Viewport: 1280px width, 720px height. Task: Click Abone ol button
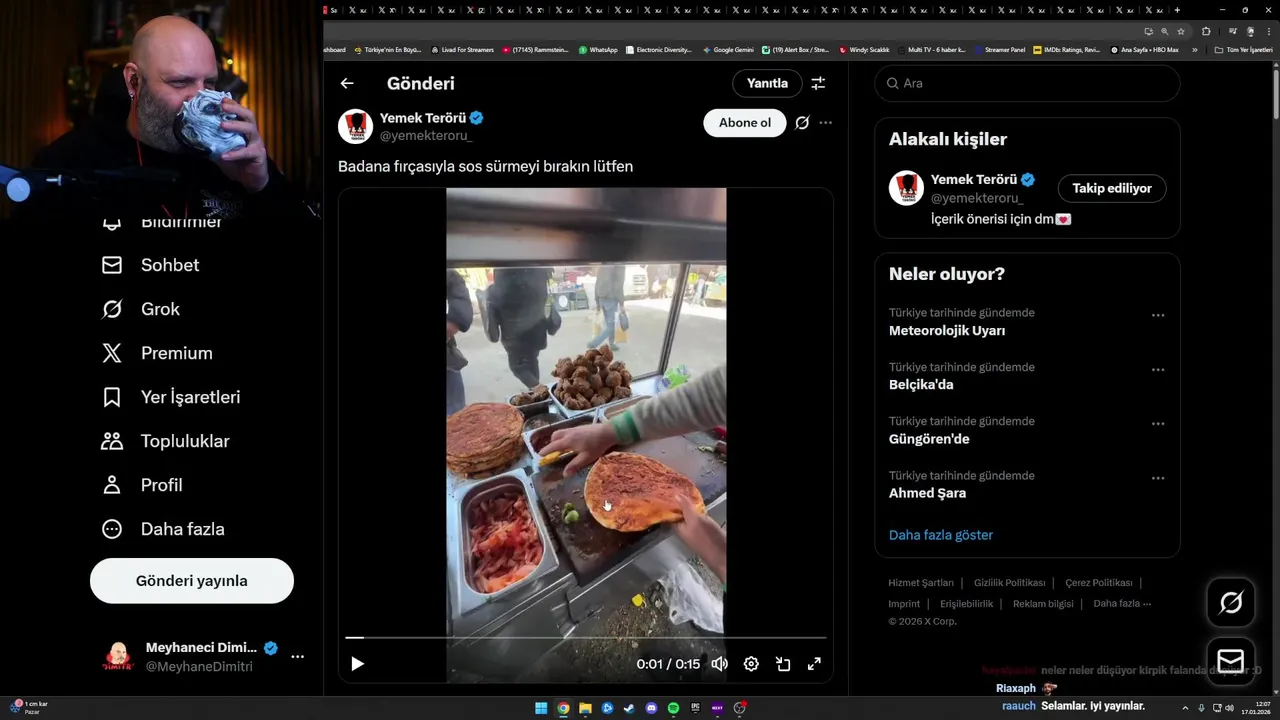coord(745,123)
